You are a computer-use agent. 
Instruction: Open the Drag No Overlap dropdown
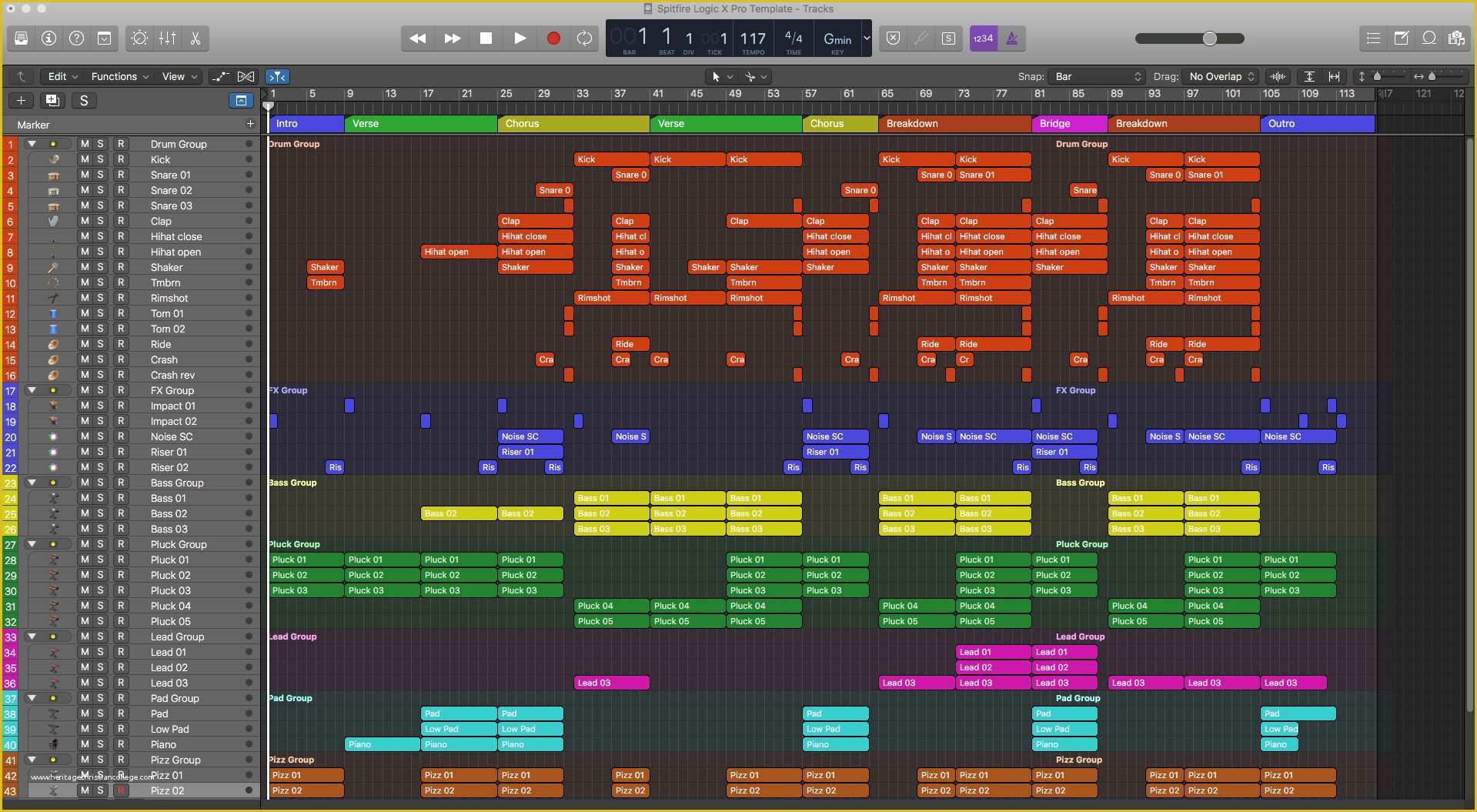coord(1221,76)
